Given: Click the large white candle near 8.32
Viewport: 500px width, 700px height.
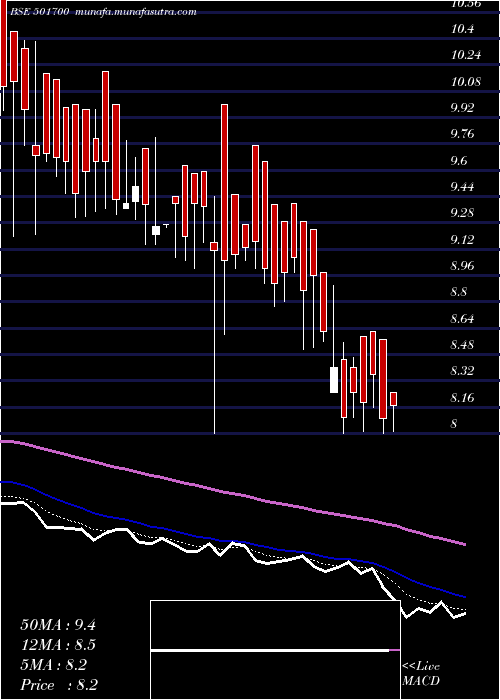Looking at the screenshot, I should tap(334, 380).
